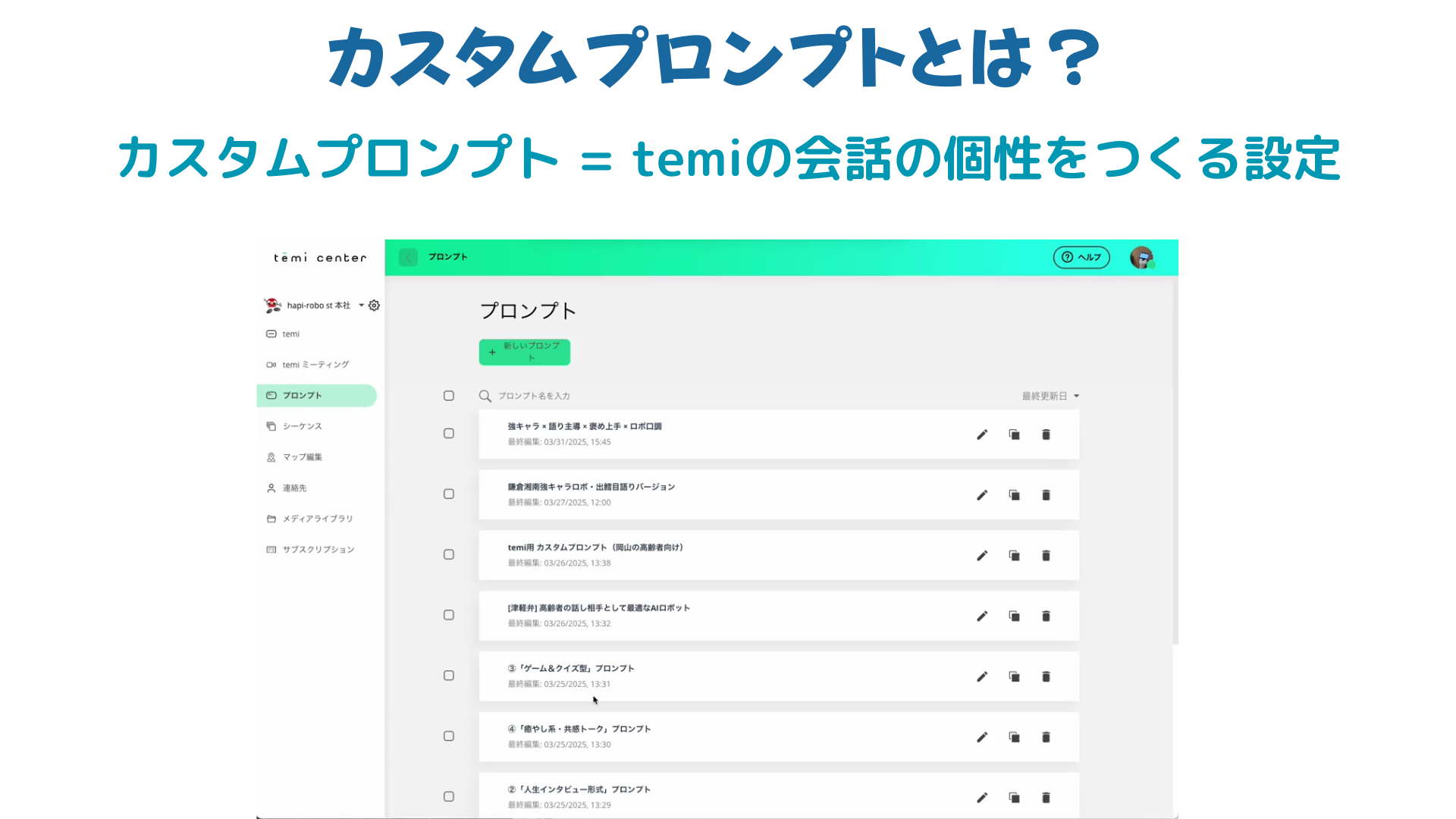The height and width of the screenshot is (819, 1456).
Task: Copy the ④「癒やし系・共感トーク」prompt
Action: [1014, 737]
